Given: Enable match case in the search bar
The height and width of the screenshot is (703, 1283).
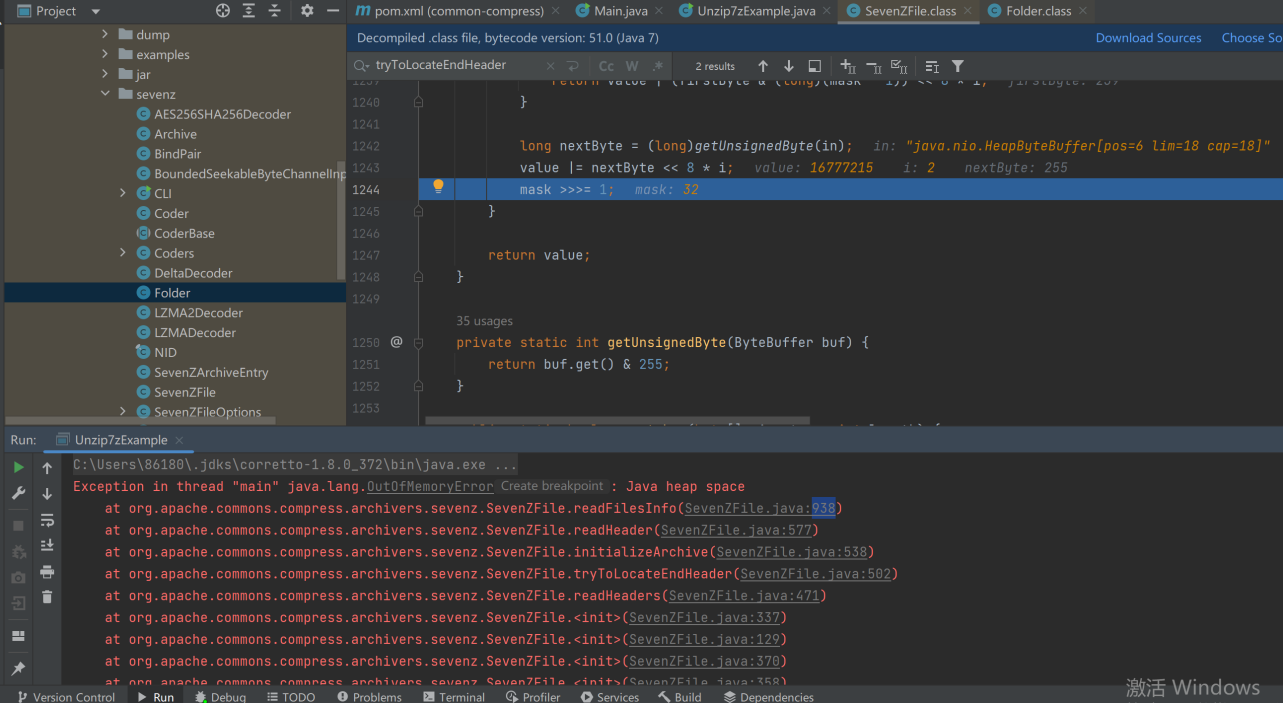Looking at the screenshot, I should (x=606, y=66).
